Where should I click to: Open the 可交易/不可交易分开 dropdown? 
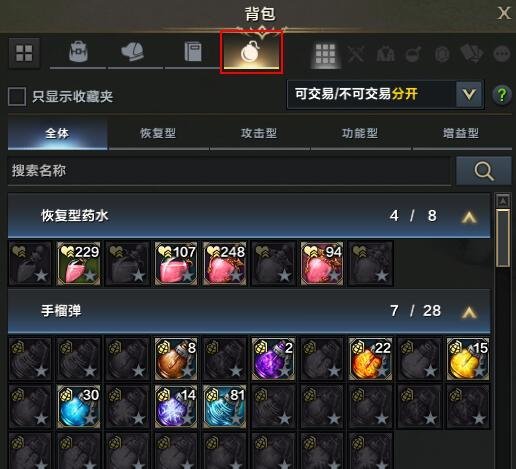coord(386,95)
